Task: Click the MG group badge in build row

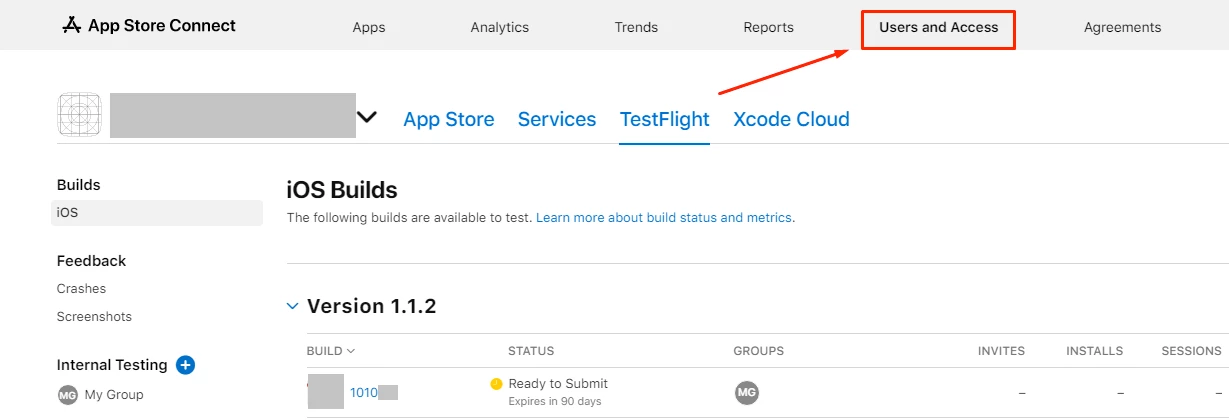Action: coord(746,393)
